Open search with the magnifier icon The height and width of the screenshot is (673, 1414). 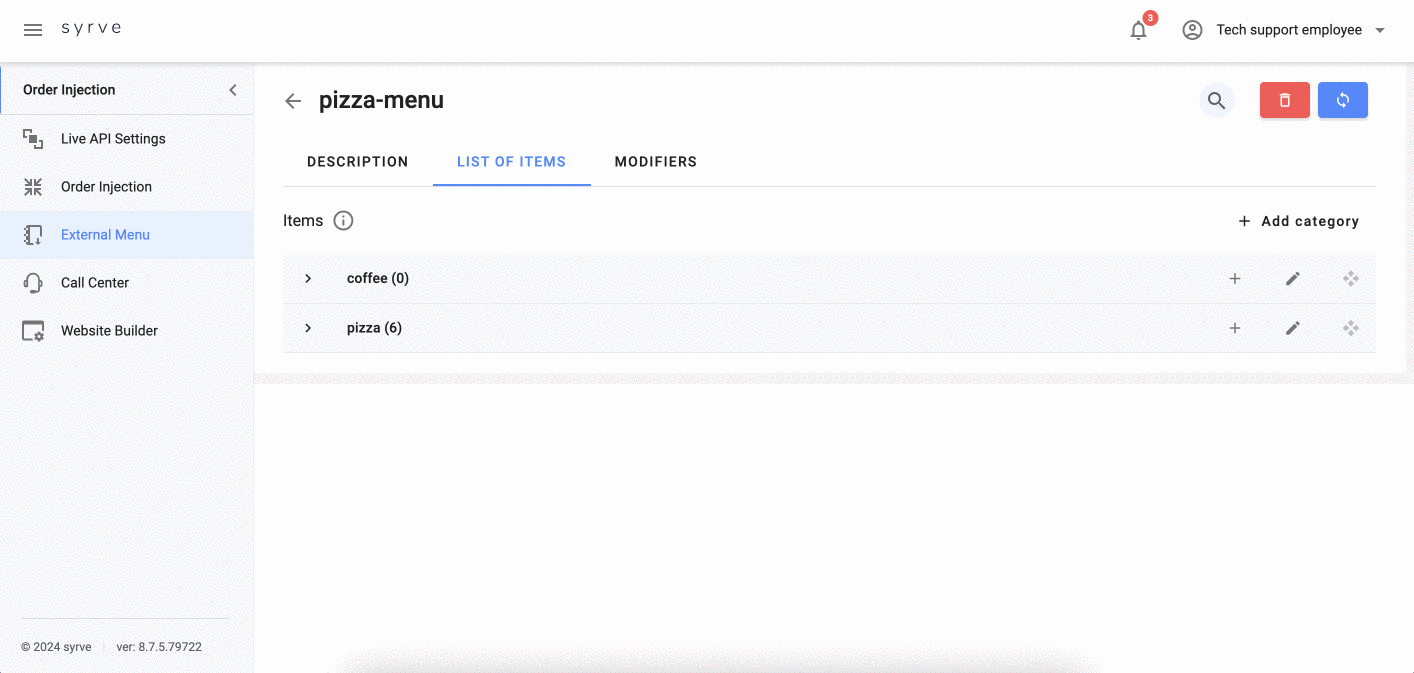tap(1216, 100)
